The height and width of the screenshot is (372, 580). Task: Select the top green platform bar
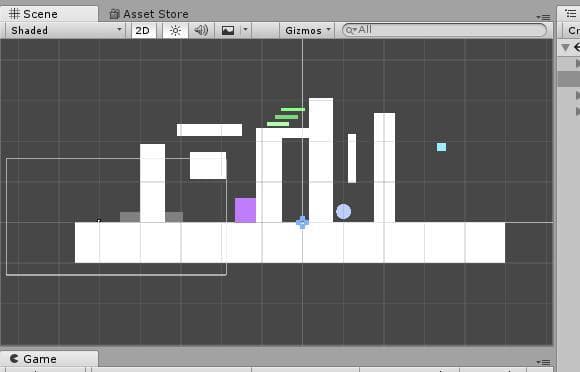pos(293,109)
